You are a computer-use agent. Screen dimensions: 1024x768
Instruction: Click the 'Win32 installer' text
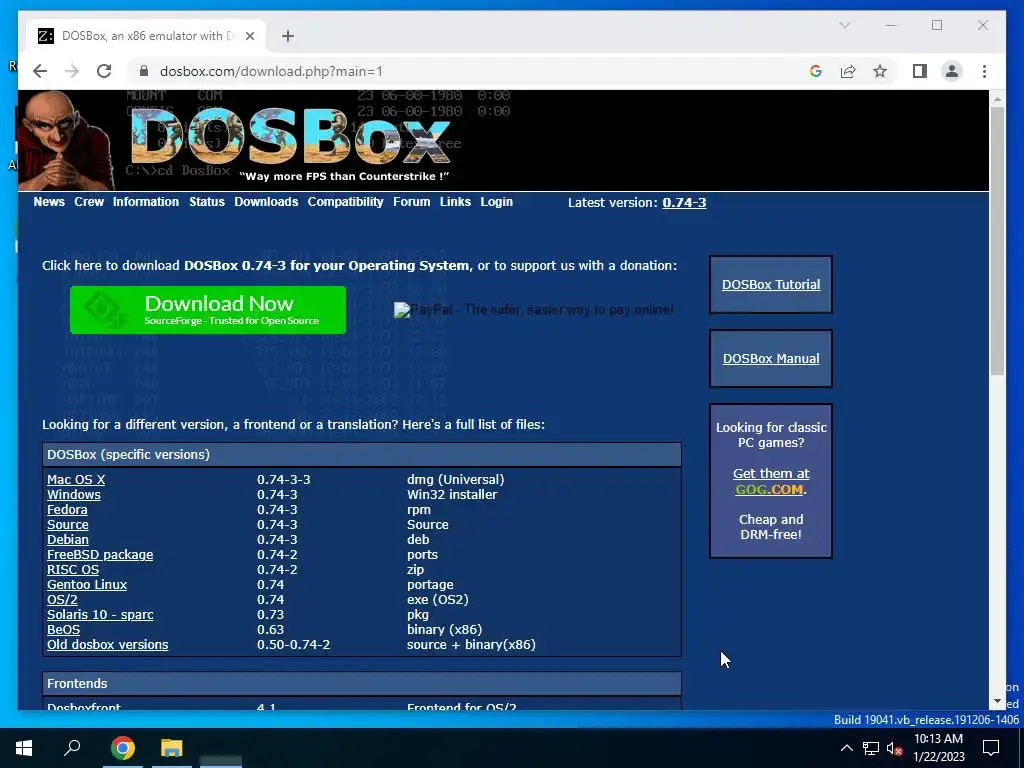[x=452, y=494]
